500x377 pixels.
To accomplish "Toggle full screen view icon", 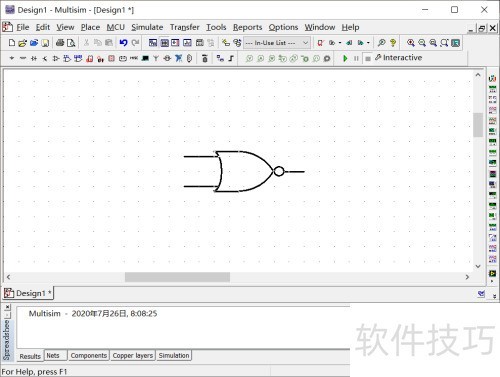I will (455, 43).
